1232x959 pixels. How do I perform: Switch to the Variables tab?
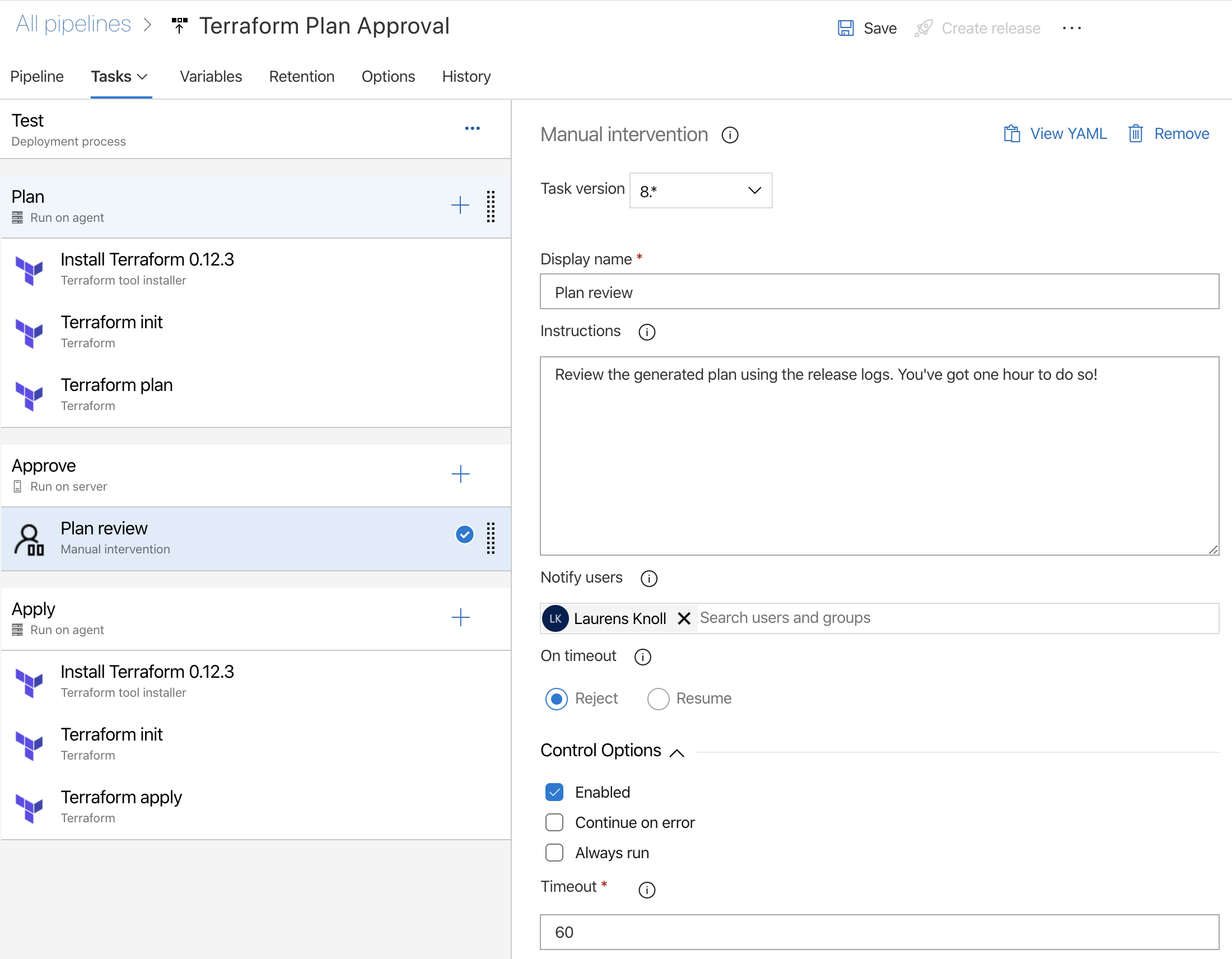pyautogui.click(x=211, y=77)
